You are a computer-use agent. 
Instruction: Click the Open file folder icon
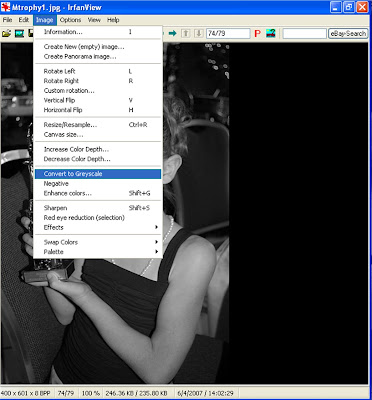pyautogui.click(x=6, y=33)
